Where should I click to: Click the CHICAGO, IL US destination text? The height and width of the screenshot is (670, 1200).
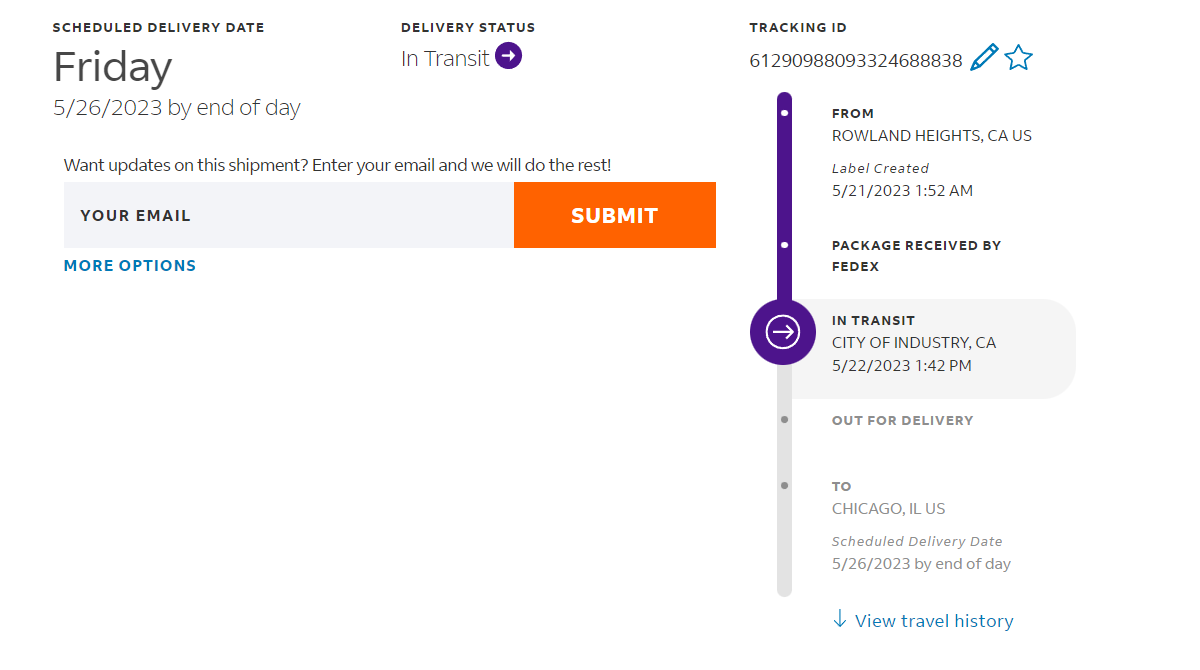[x=888, y=509]
